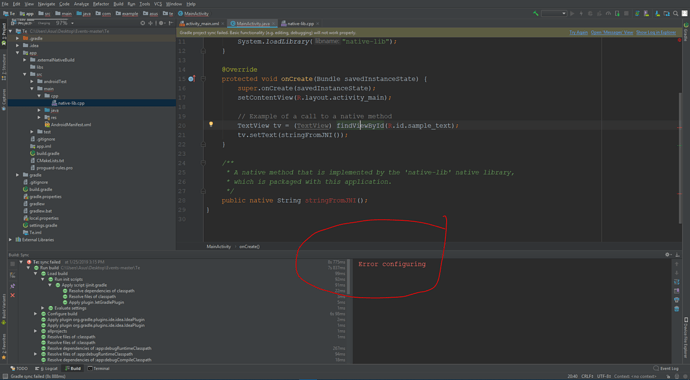The image size is (690, 380).
Task: Click the Collapse All icon in Project panel
Action: pos(150,23)
